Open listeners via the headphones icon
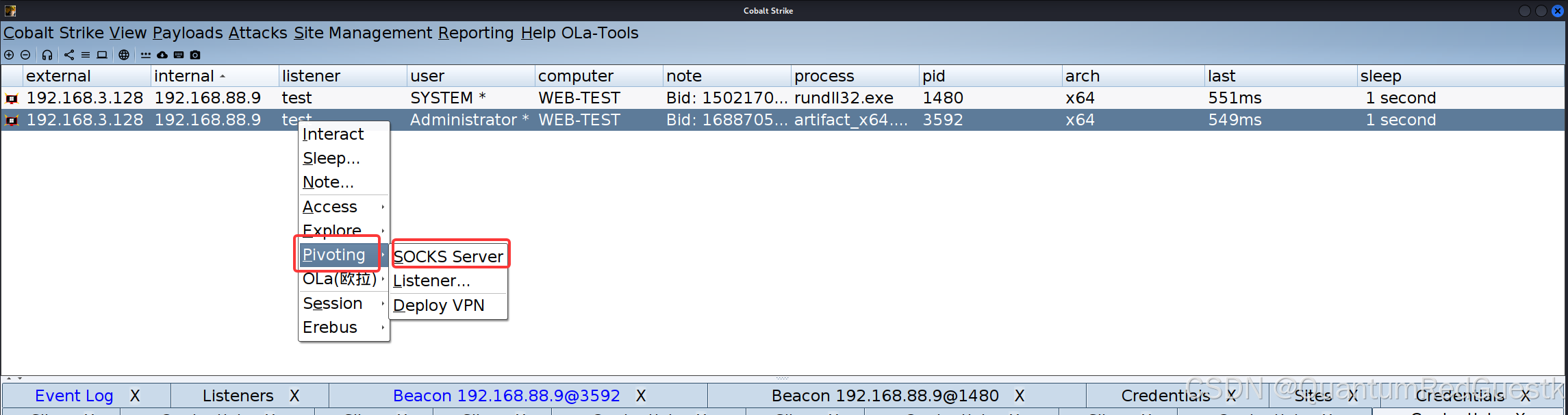Viewport: 1568px width, 415px height. point(47,55)
